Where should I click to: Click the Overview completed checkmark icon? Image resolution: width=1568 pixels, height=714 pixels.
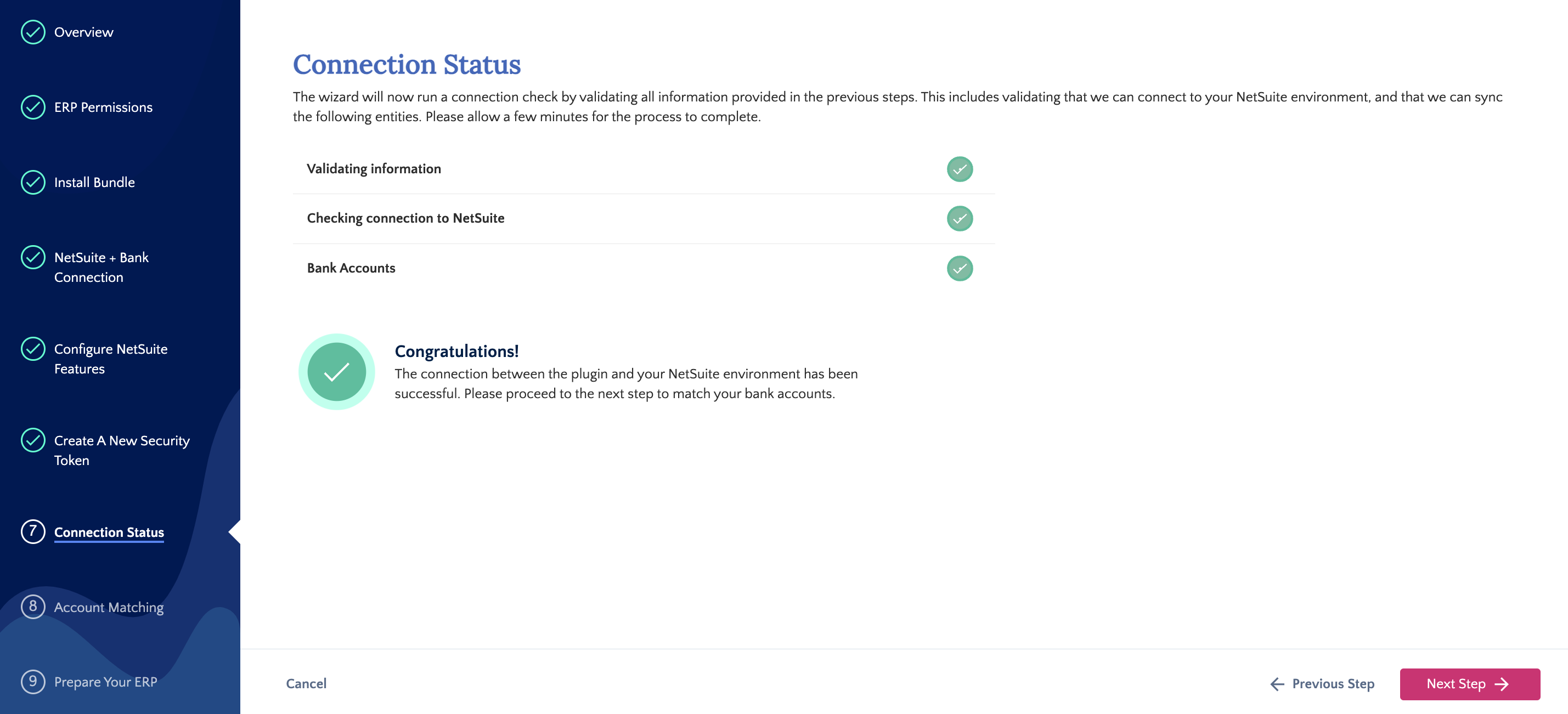[32, 32]
